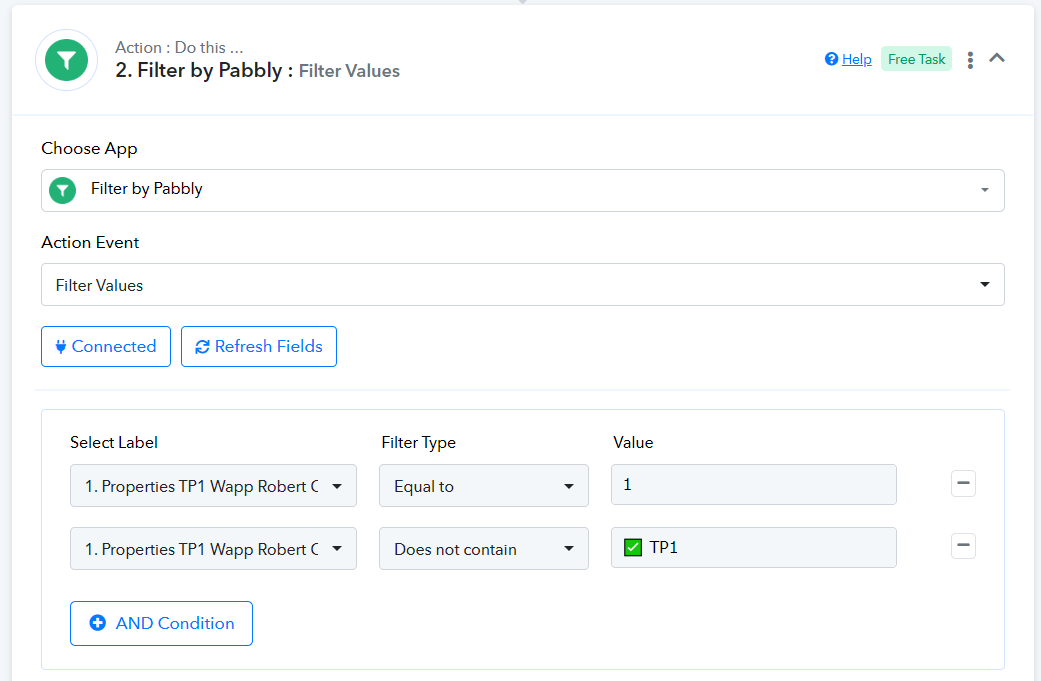Viewport: 1041px width, 681px height.
Task: Remove the Equal to condition row
Action: coord(963,483)
